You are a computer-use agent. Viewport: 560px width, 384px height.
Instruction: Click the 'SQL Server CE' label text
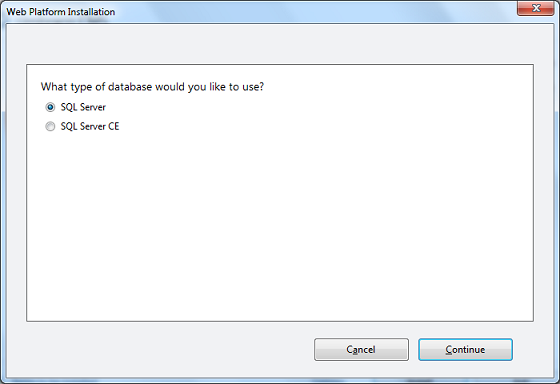pos(90,126)
